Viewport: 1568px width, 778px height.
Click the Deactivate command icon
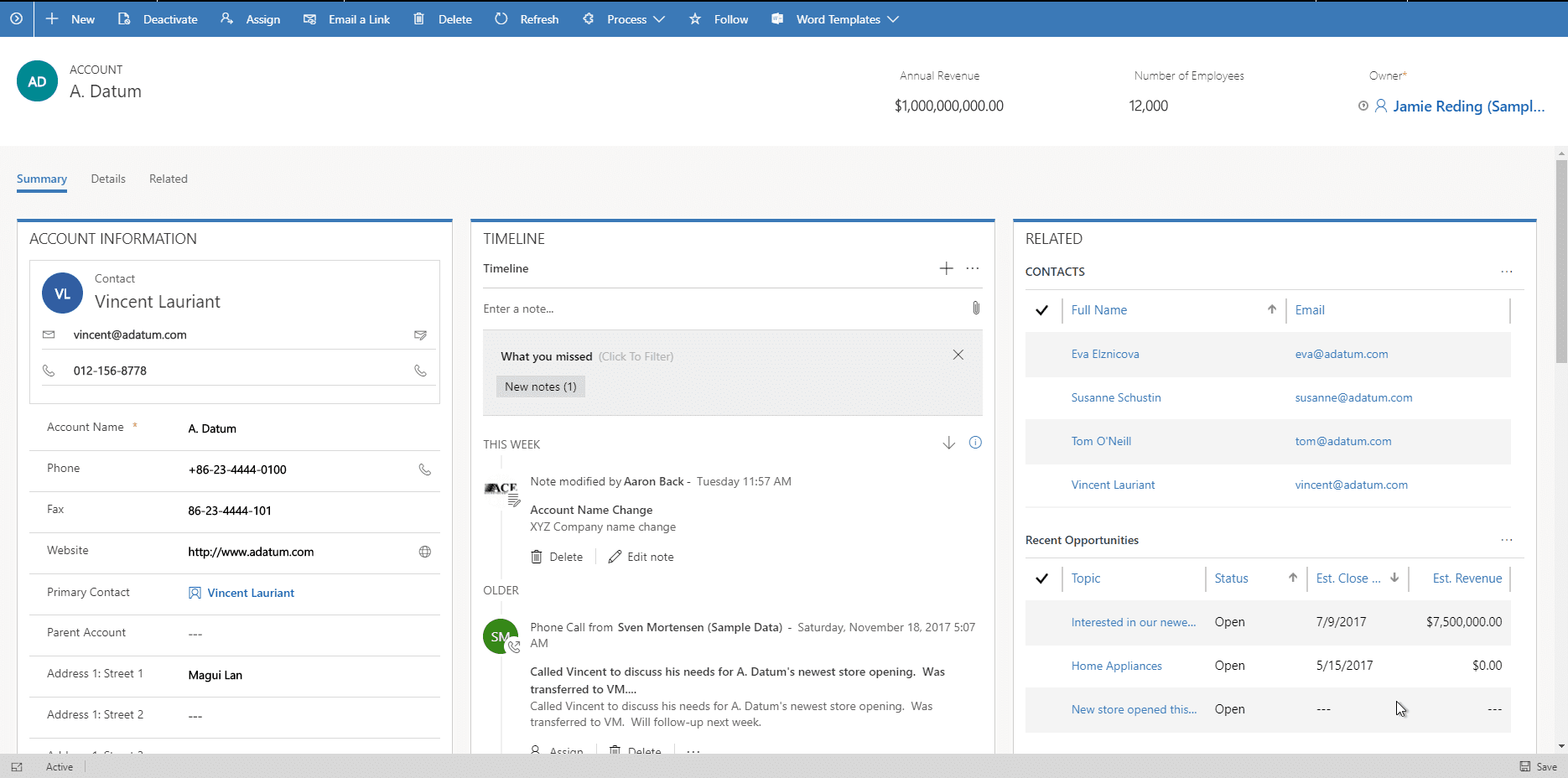[x=124, y=18]
